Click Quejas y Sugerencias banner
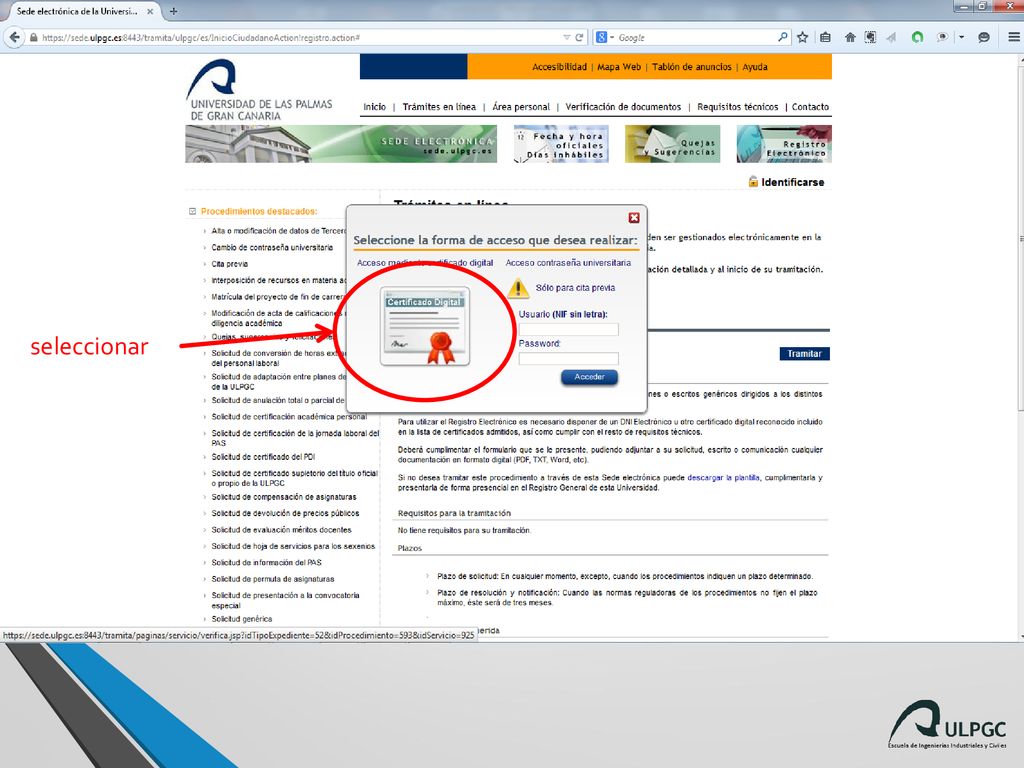The width and height of the screenshot is (1024, 768). (673, 144)
